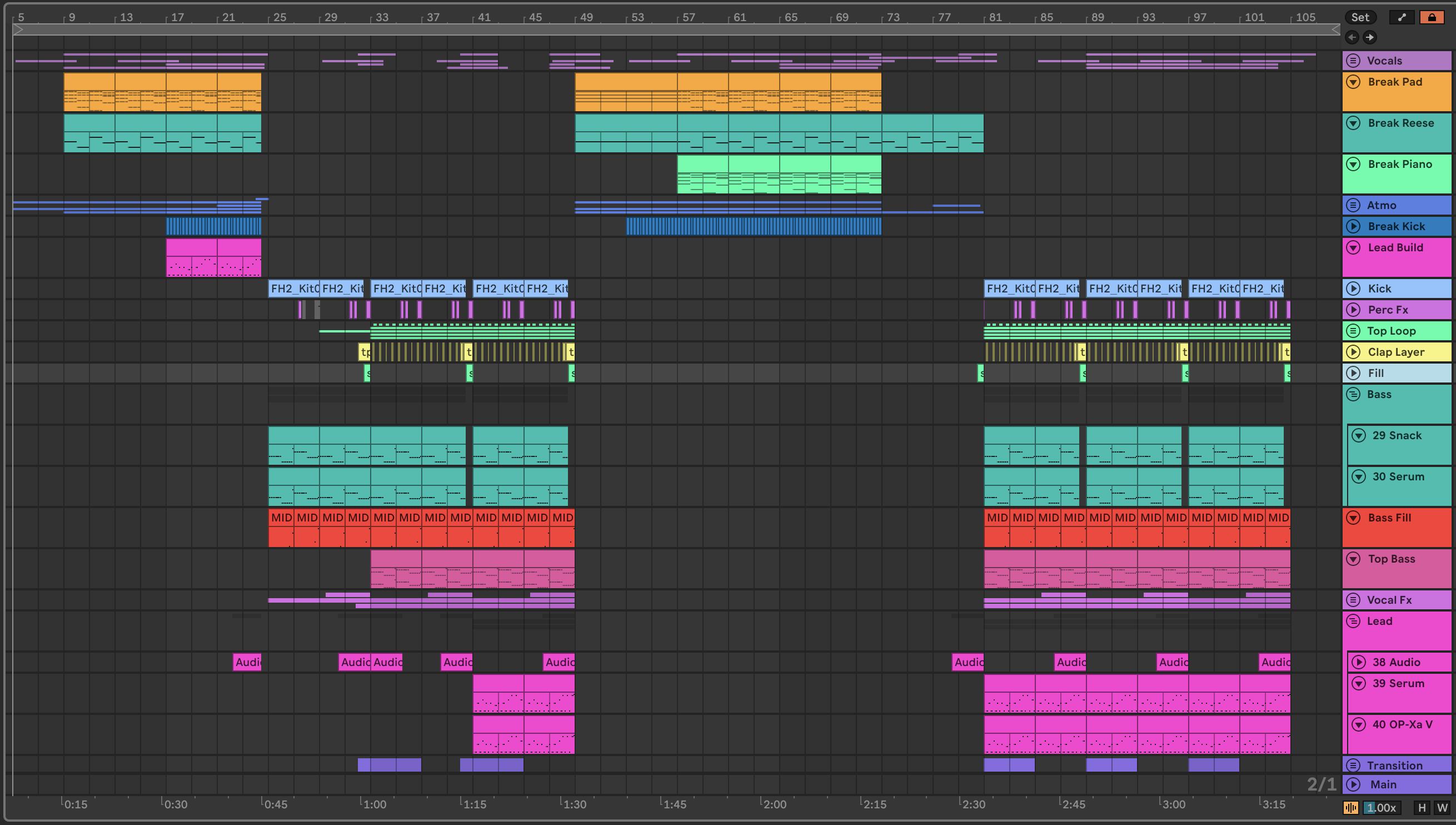Toggle the Automation Mode line icon
Screen dimensions: 1456x825
click(1402, 17)
